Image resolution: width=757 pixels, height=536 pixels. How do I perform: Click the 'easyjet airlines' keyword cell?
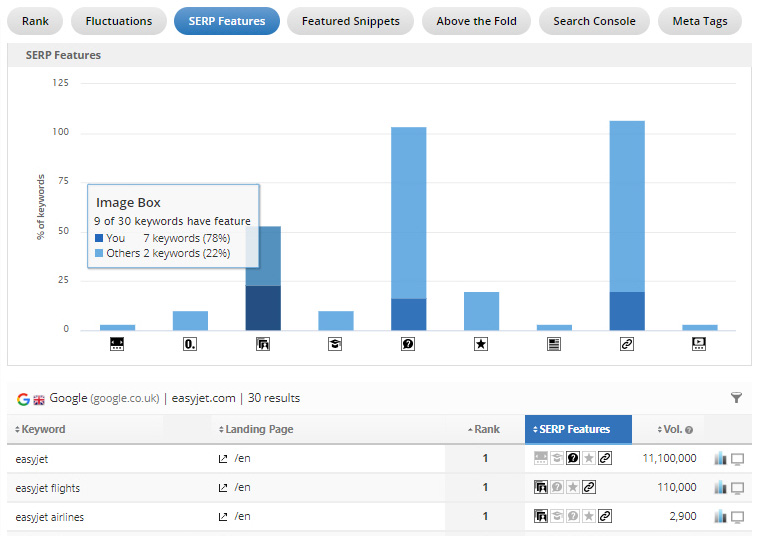coord(49,517)
